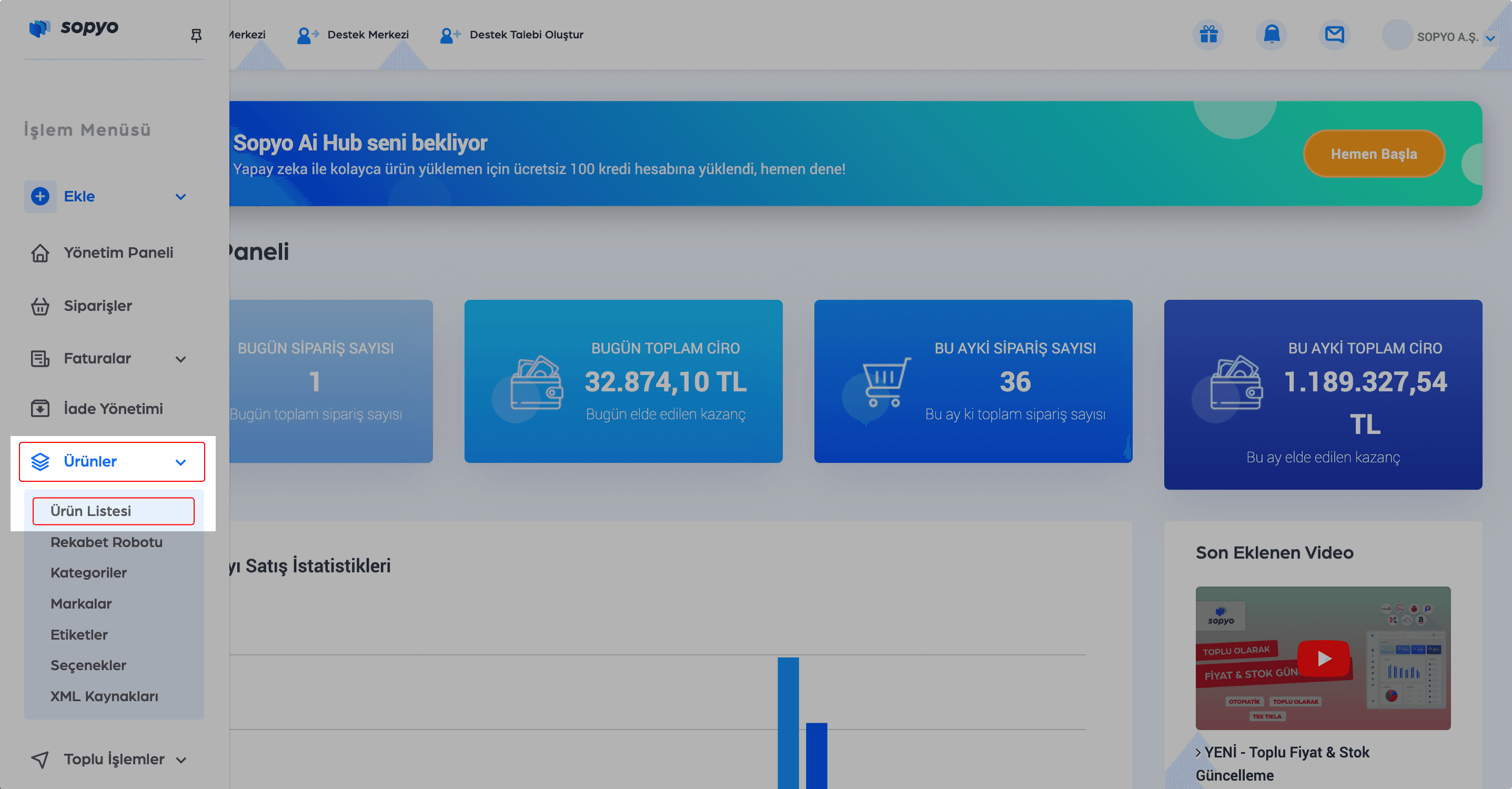
Task: Click the SOPYO A.Ş. account name
Action: [x=1447, y=37]
